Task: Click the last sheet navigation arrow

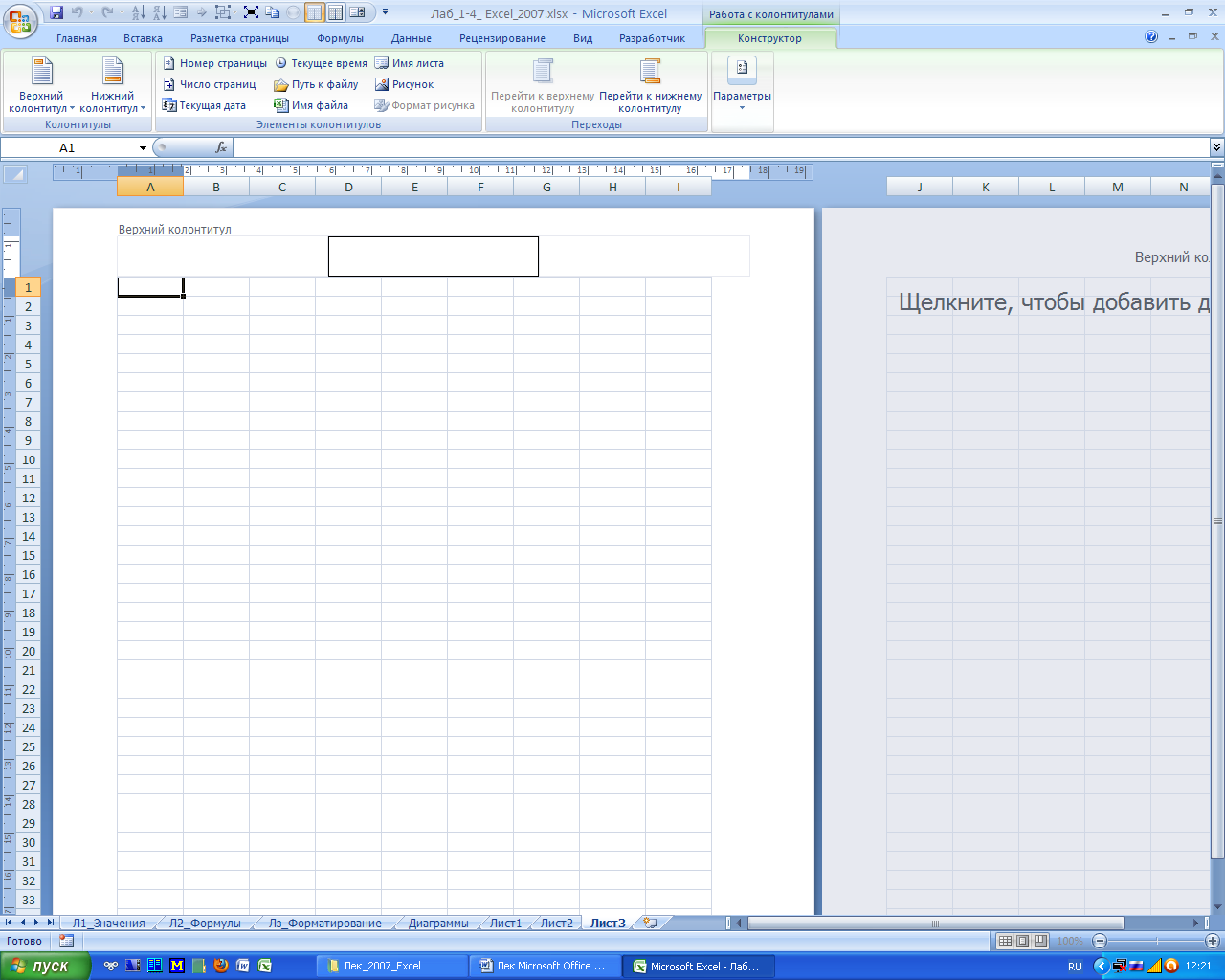Action: tap(51, 923)
